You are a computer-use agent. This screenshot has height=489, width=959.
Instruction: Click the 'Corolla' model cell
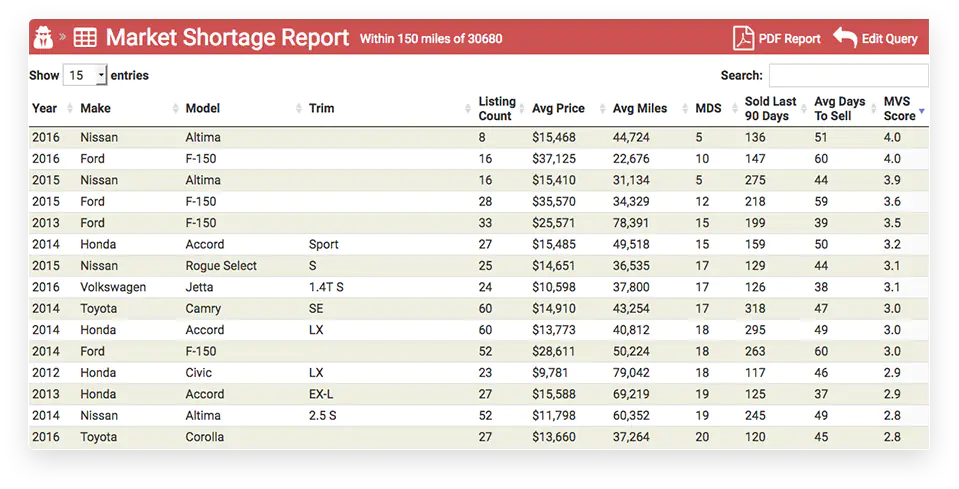[205, 437]
